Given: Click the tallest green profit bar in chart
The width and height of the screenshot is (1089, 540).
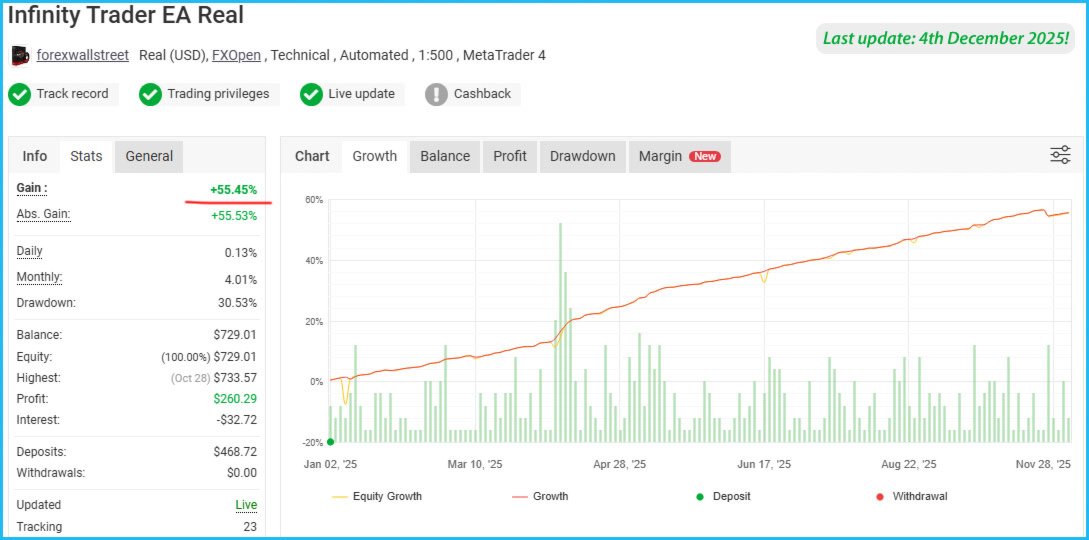Looking at the screenshot, I should pos(560,332).
